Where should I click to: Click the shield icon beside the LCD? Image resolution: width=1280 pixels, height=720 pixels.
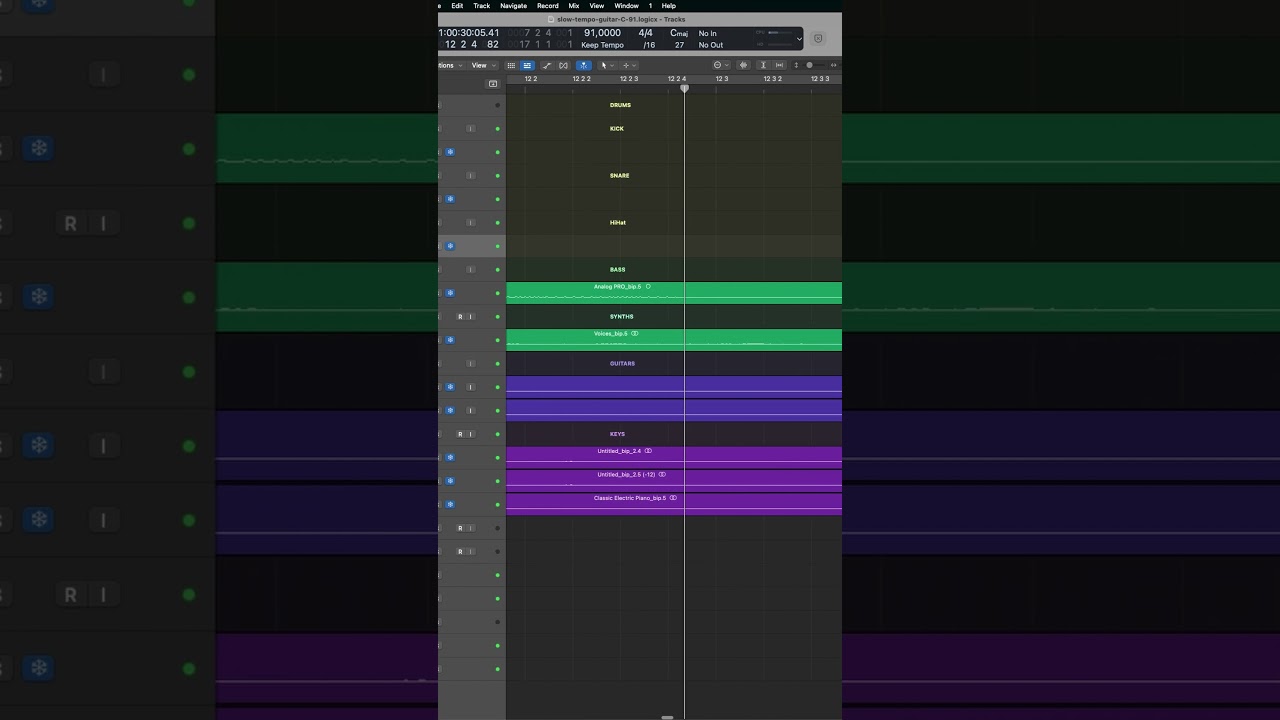(x=818, y=39)
